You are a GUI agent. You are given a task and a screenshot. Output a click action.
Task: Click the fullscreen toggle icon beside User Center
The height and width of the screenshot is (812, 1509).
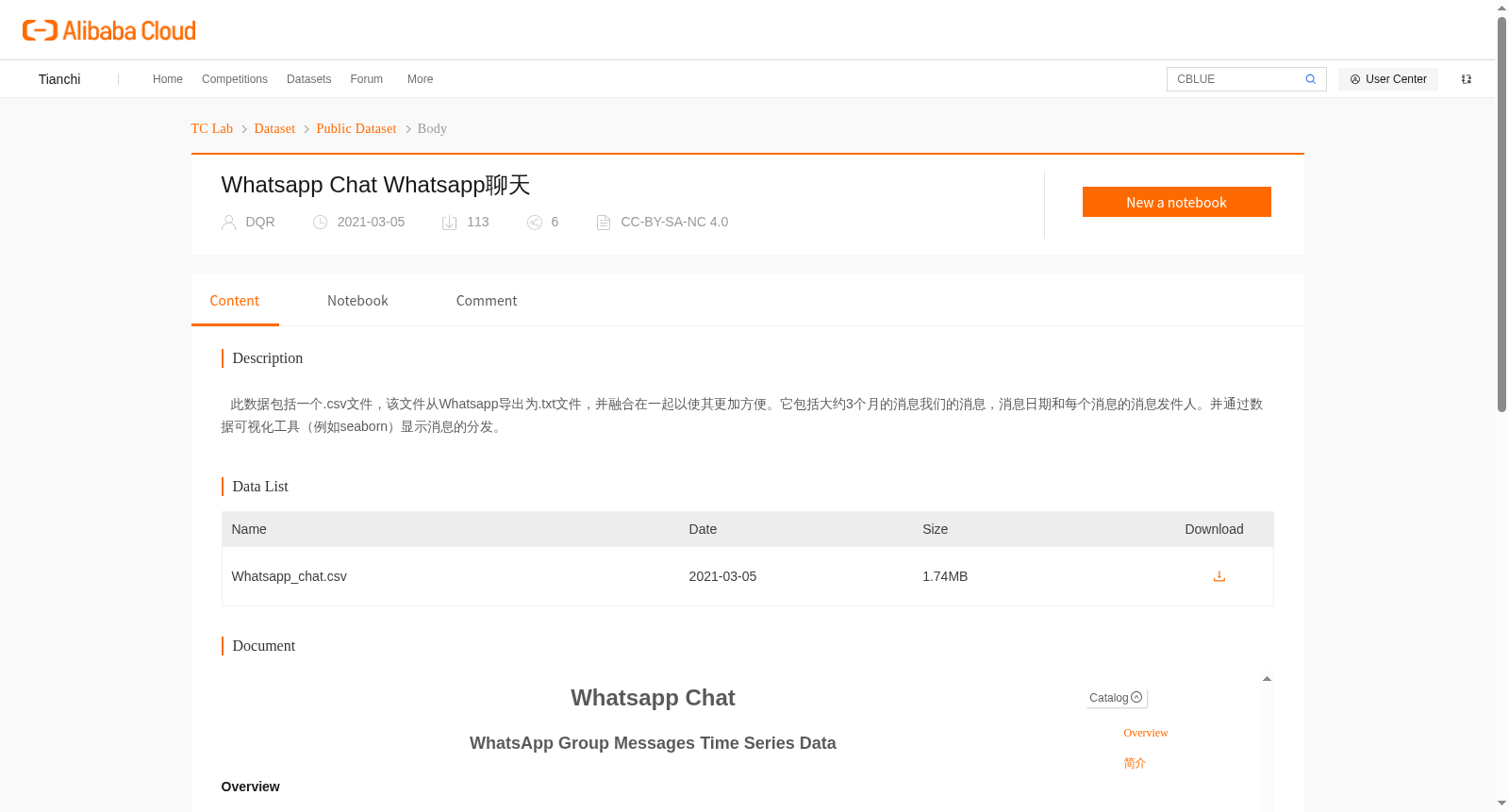[x=1467, y=79]
